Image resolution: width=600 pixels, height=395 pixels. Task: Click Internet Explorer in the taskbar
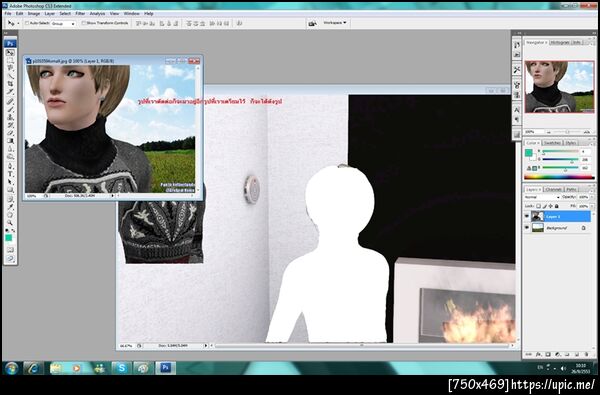point(33,368)
